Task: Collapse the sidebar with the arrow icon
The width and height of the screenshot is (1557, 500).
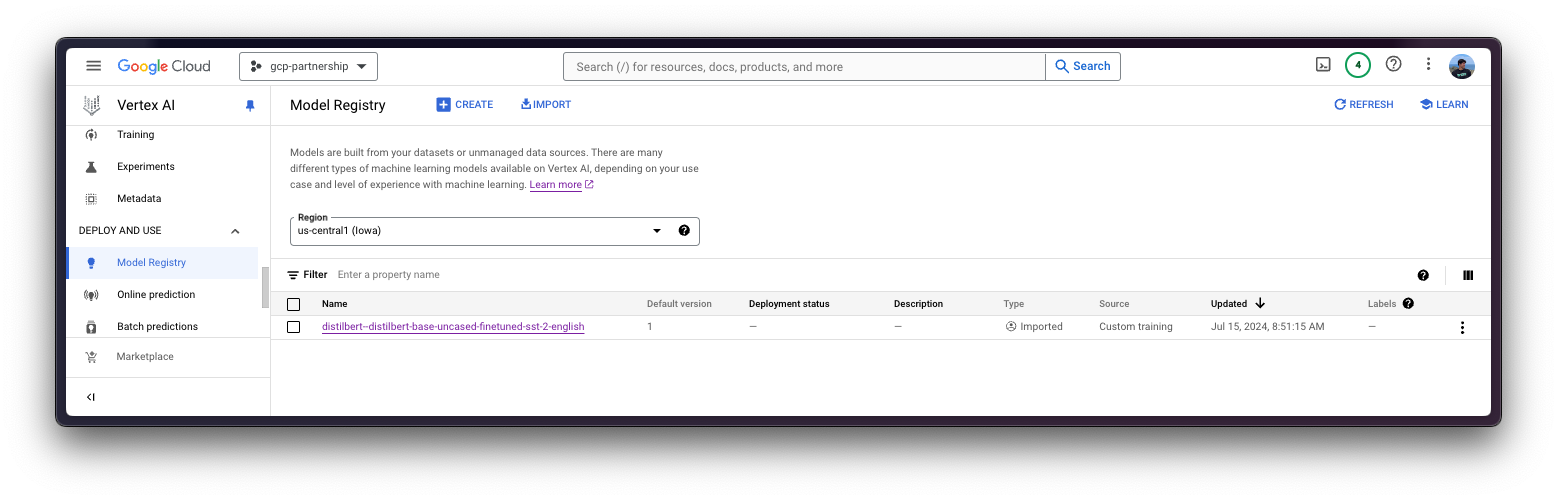Action: click(91, 397)
